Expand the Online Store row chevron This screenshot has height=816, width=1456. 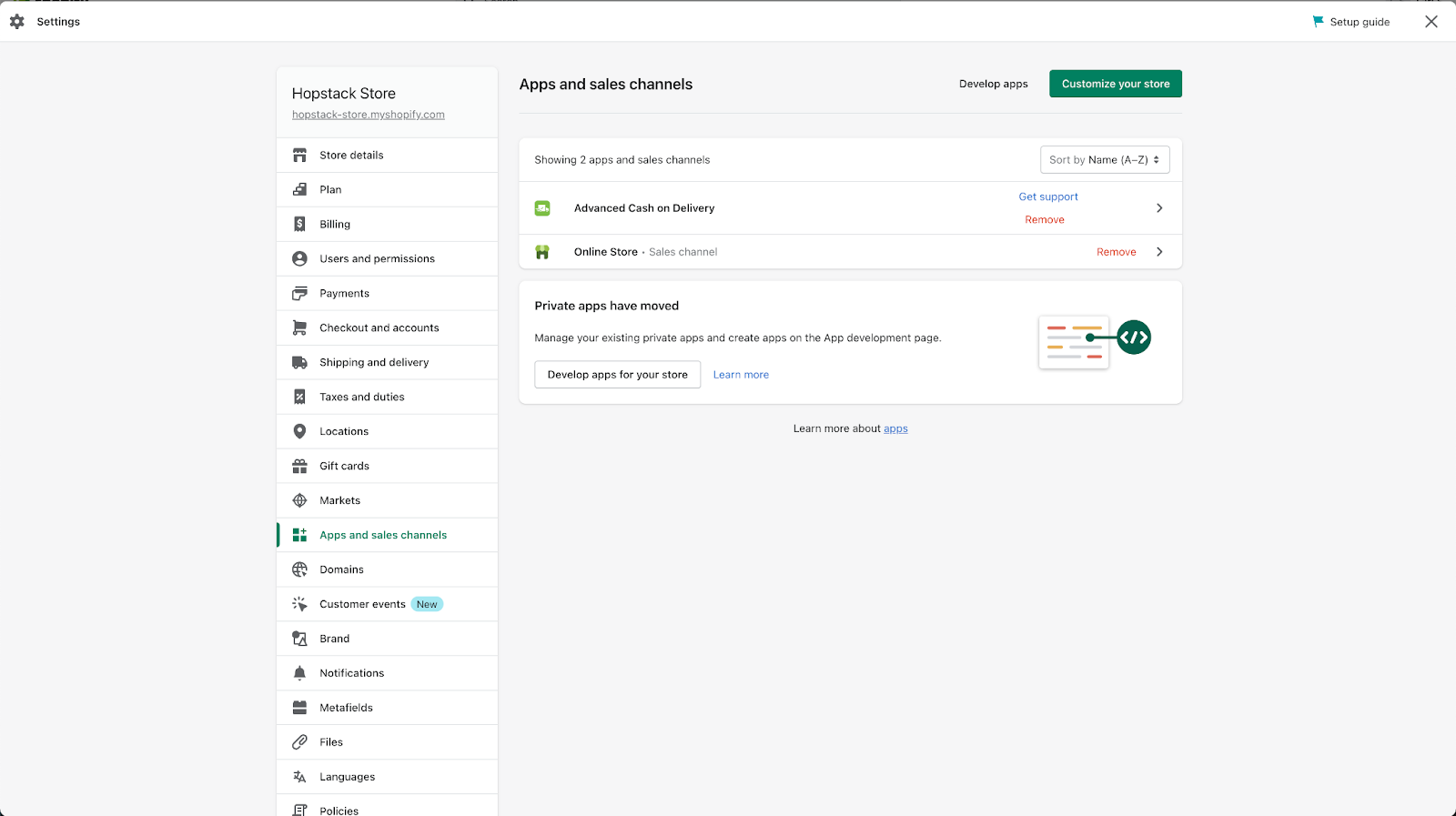tap(1159, 252)
